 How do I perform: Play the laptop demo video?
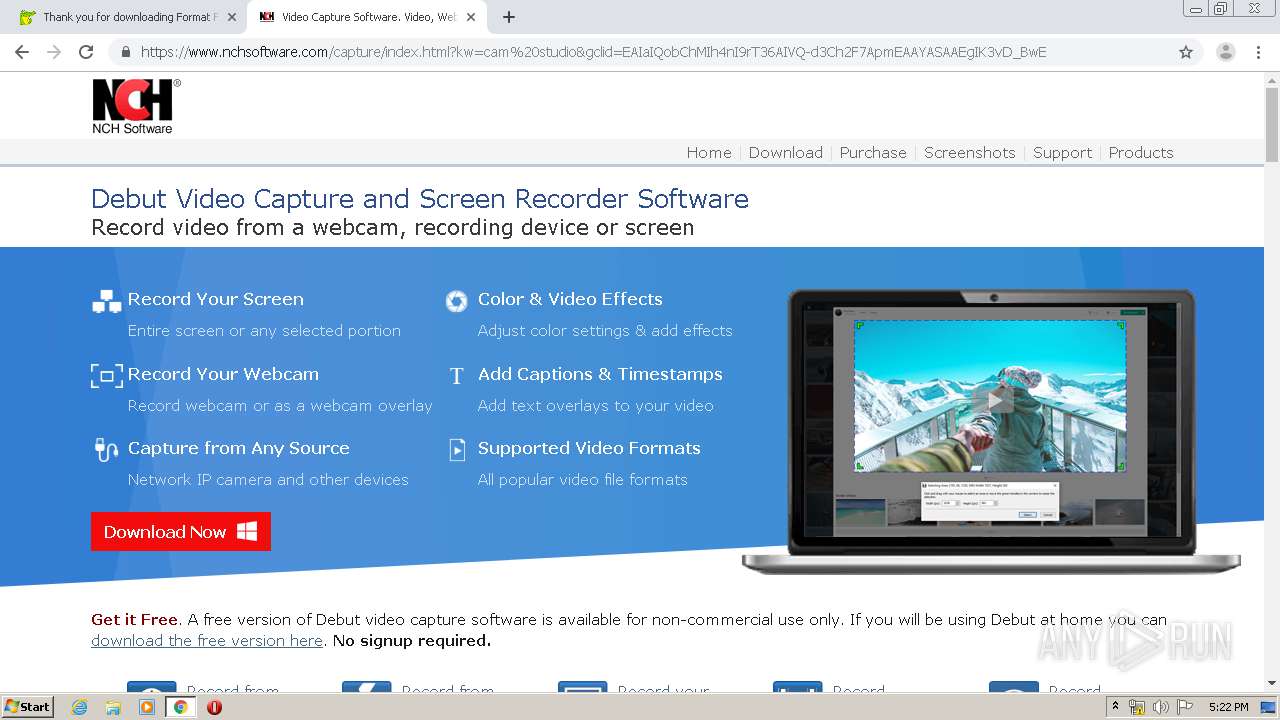click(x=993, y=399)
